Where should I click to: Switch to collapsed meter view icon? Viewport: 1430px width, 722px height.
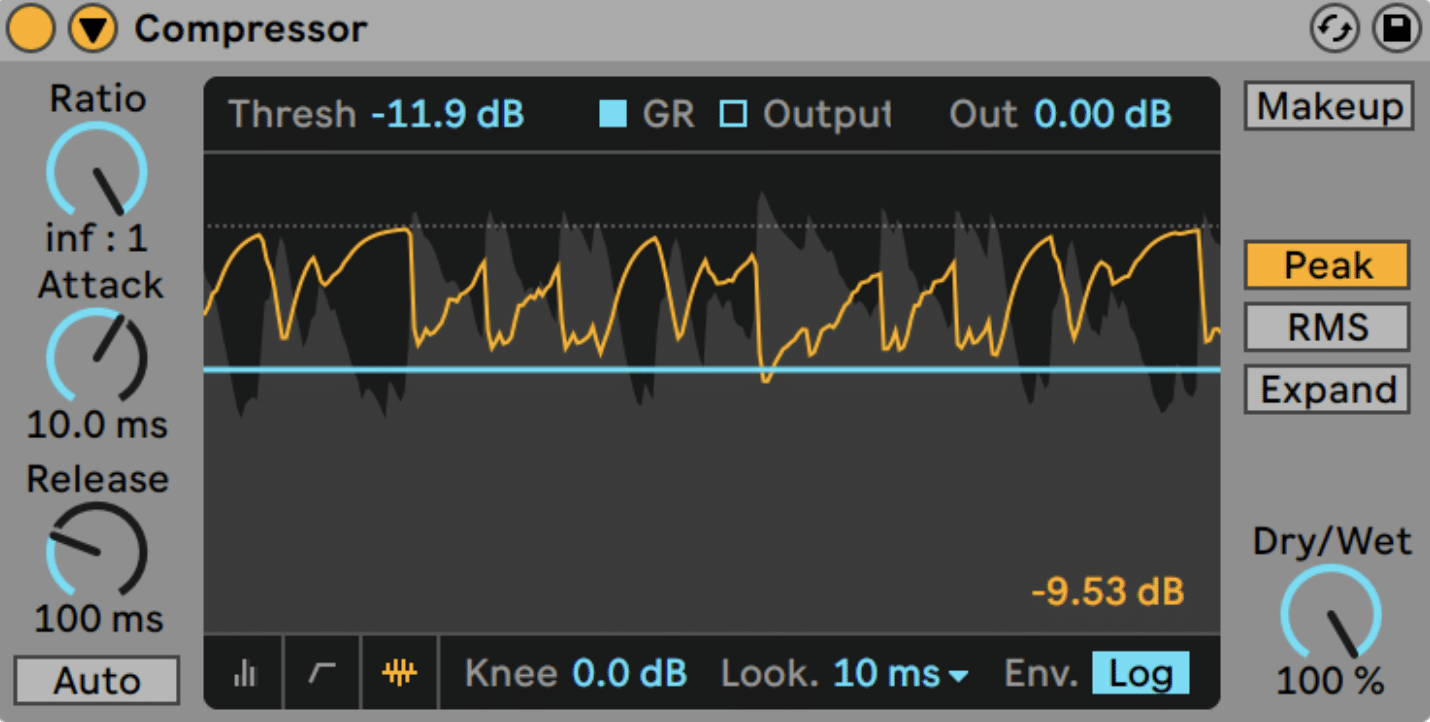[x=244, y=675]
